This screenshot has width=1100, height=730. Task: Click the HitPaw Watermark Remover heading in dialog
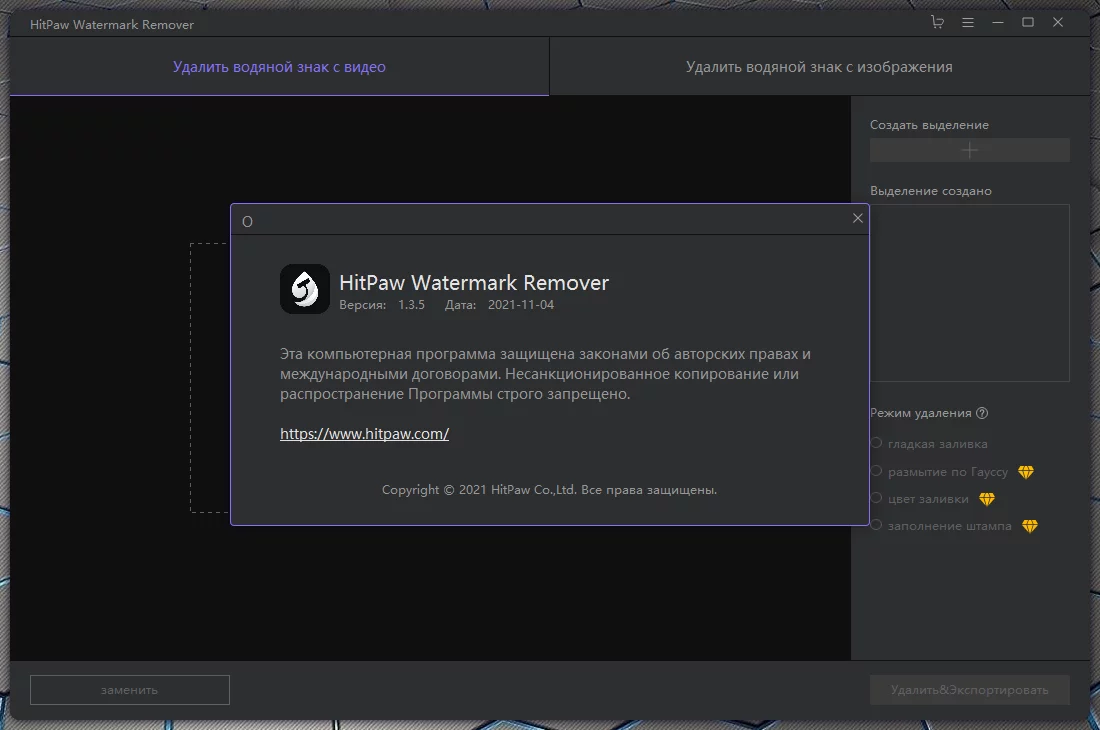pyautogui.click(x=474, y=283)
